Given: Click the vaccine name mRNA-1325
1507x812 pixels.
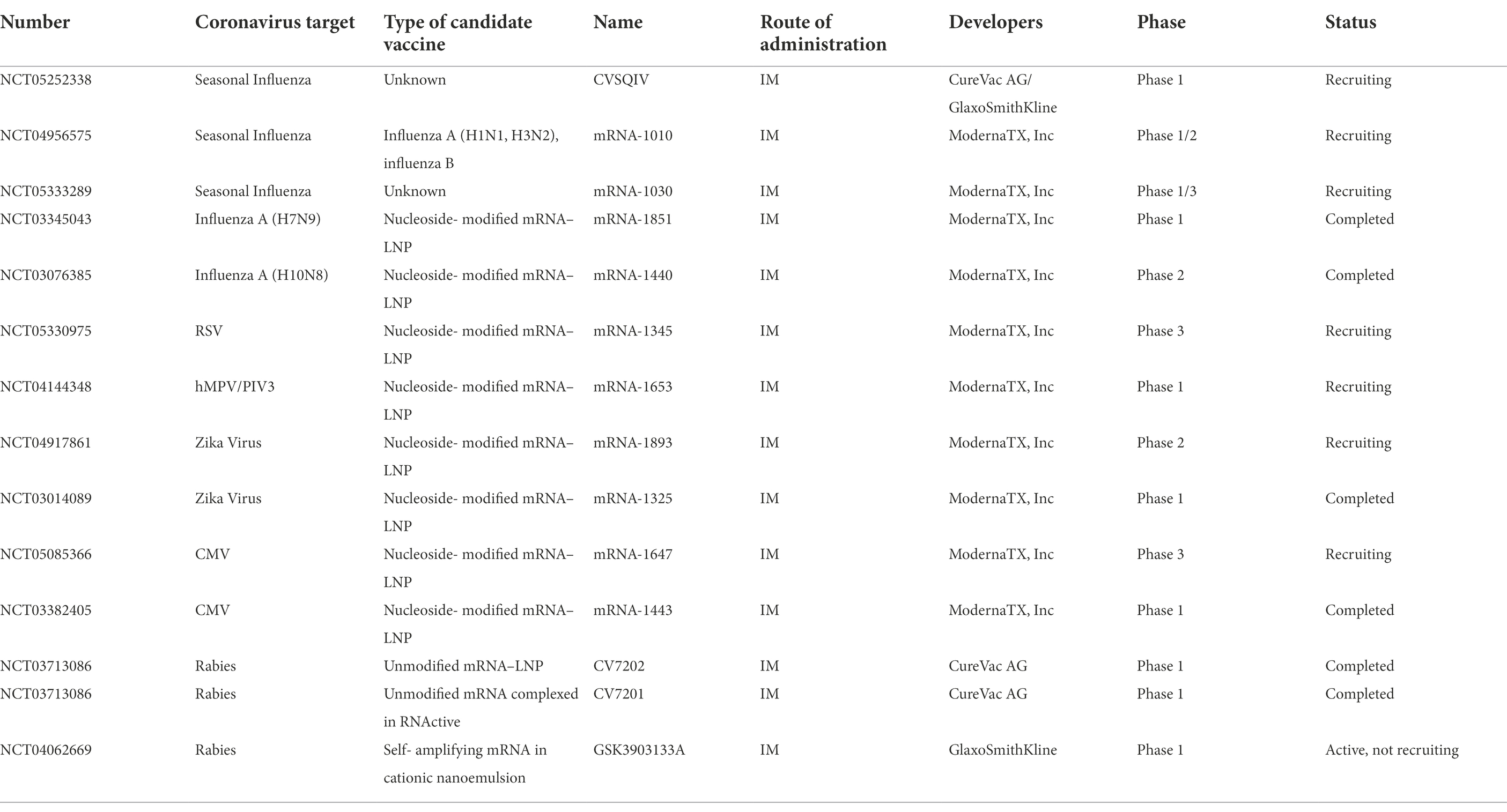Looking at the screenshot, I should (x=632, y=498).
